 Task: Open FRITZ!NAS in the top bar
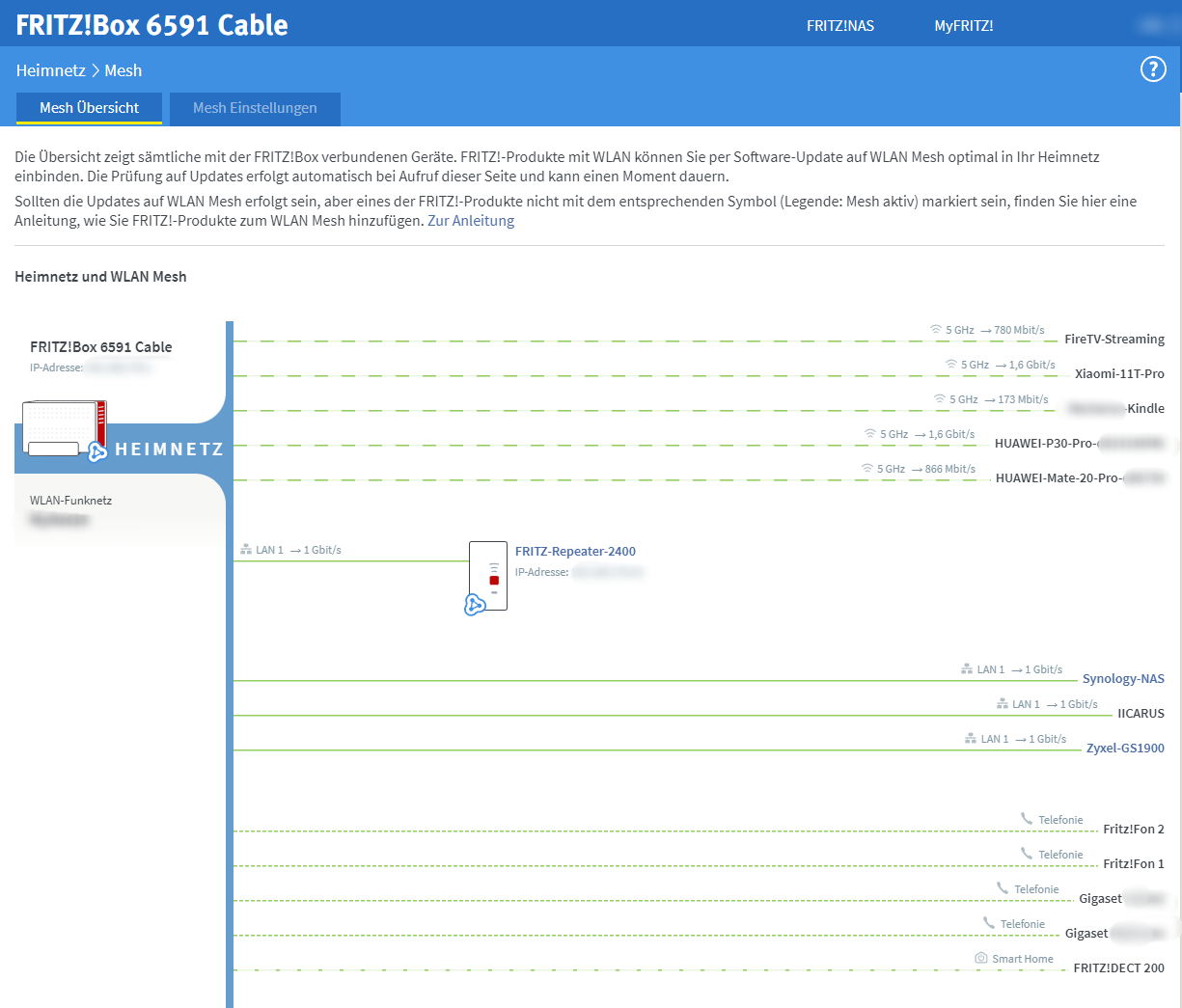(x=840, y=26)
